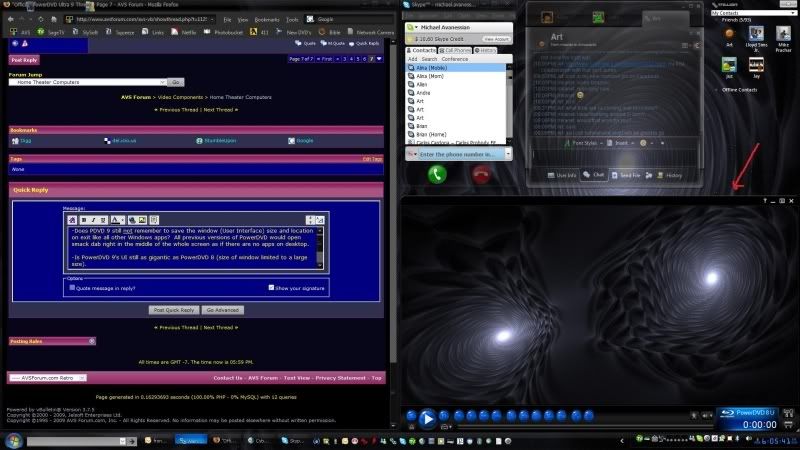The image size is (800, 450).
Task: Click Art's avatar in Friends contact list
Action: [729, 34]
